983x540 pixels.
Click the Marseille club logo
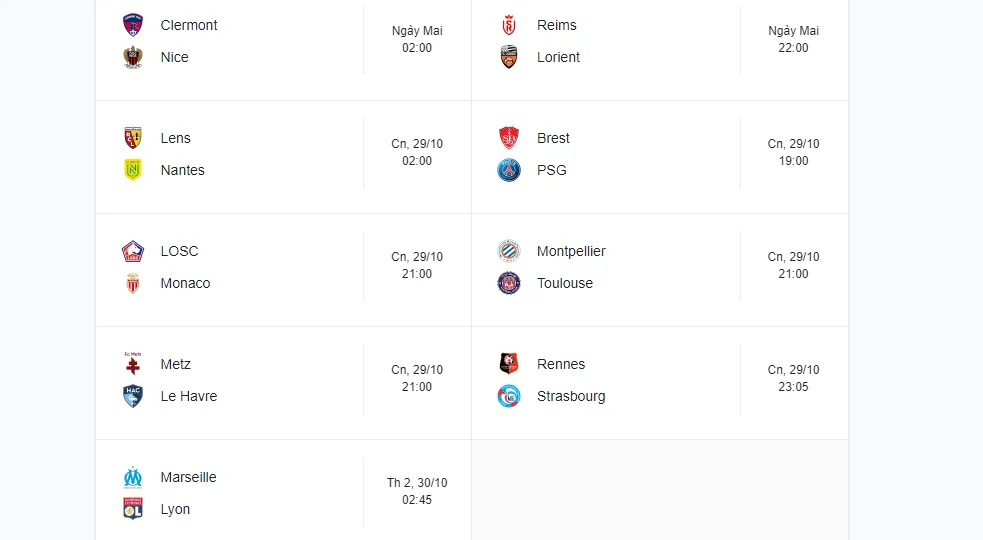133,477
